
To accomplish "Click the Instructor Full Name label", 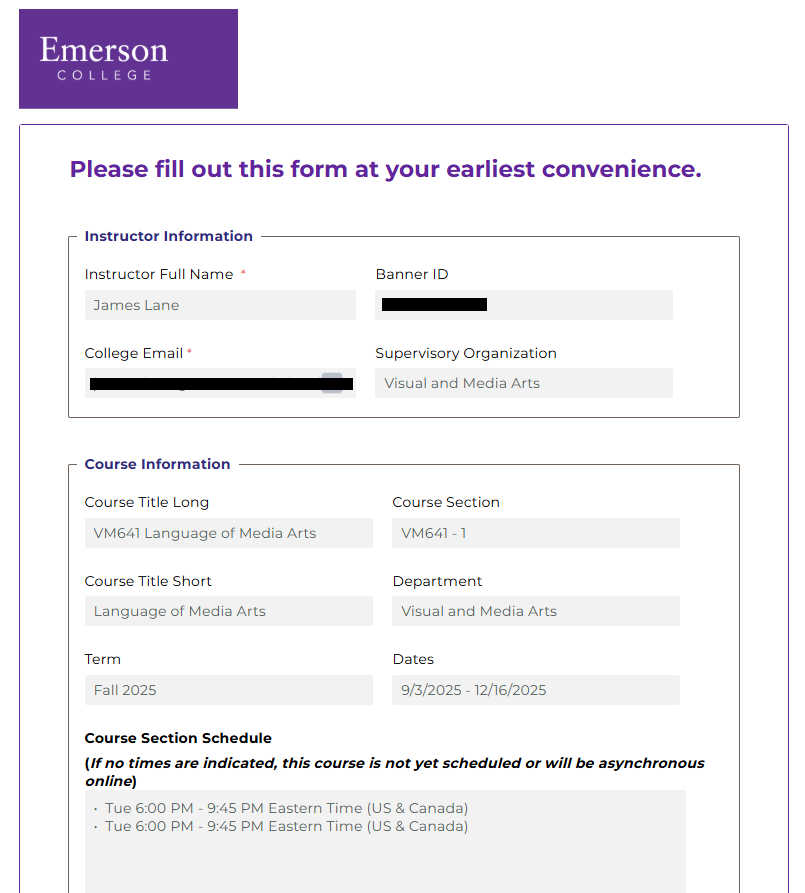I will (x=159, y=275).
